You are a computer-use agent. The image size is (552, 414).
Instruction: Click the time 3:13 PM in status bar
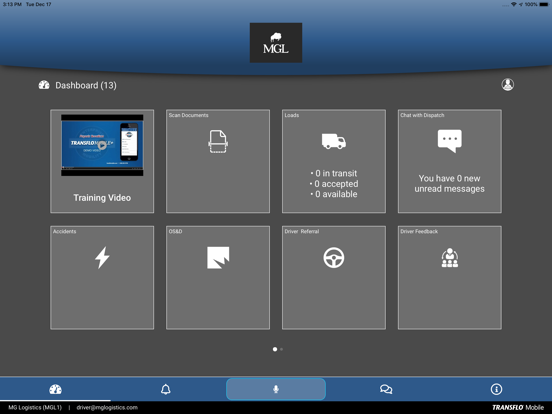coord(12,4)
